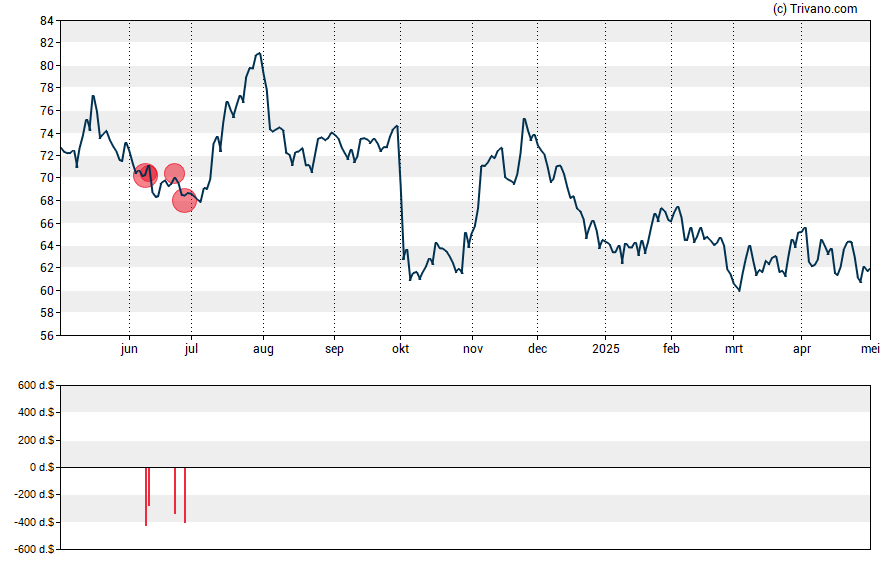Click the '80' price axis value

click(46, 66)
